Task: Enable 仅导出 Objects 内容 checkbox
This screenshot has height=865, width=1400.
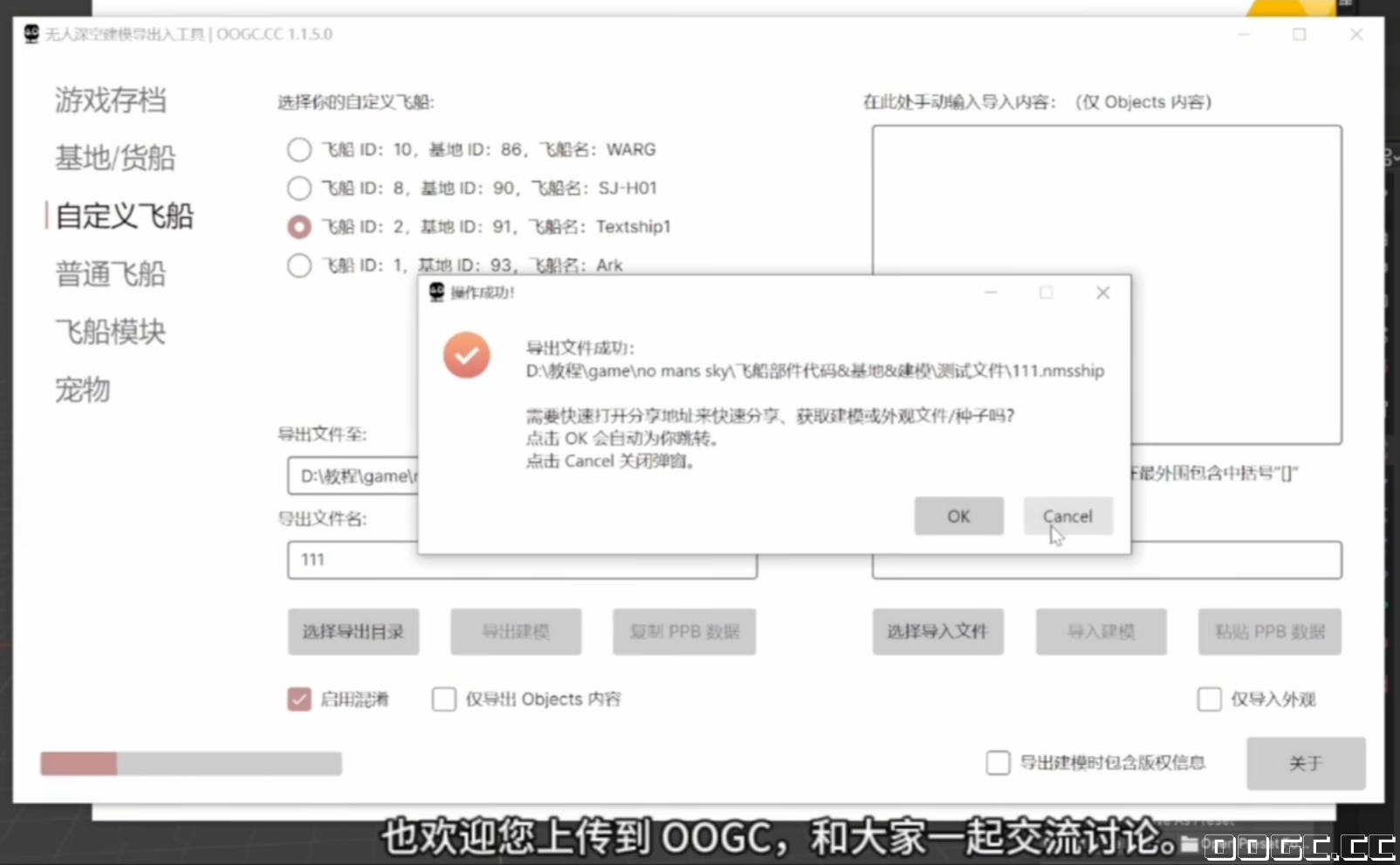Action: (x=444, y=699)
